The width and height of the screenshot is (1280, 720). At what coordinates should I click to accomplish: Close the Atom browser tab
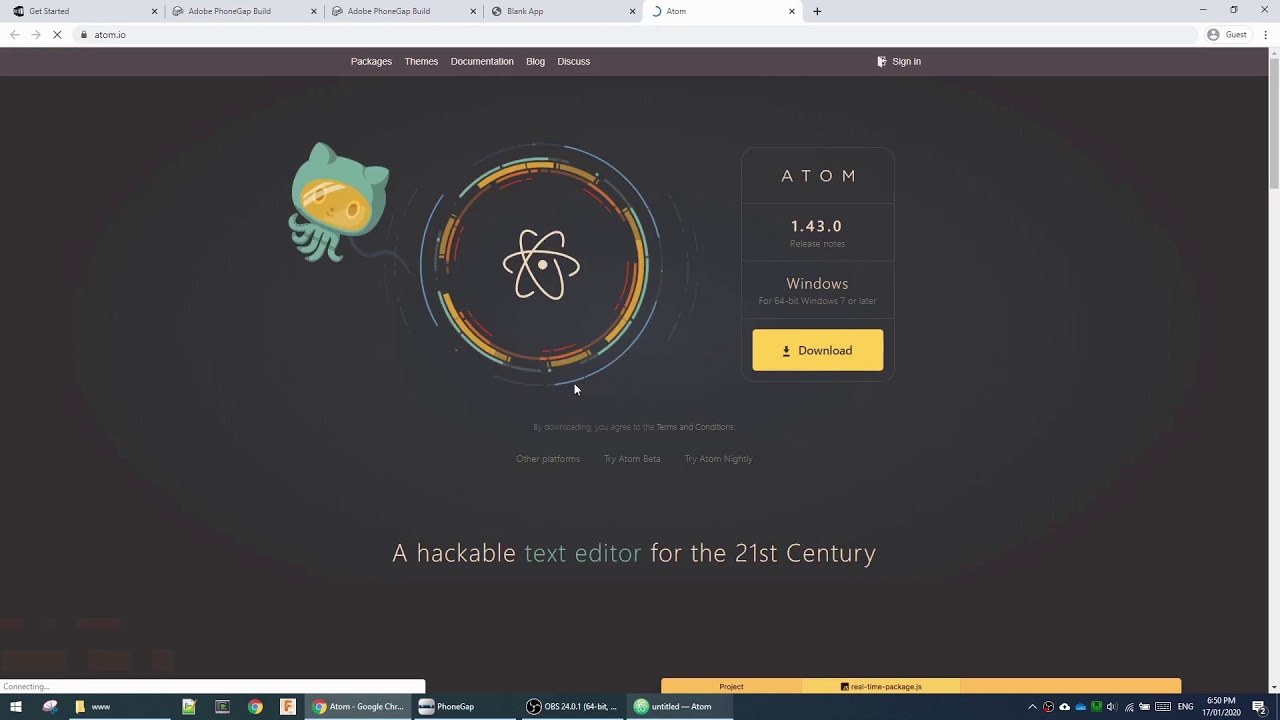[792, 11]
